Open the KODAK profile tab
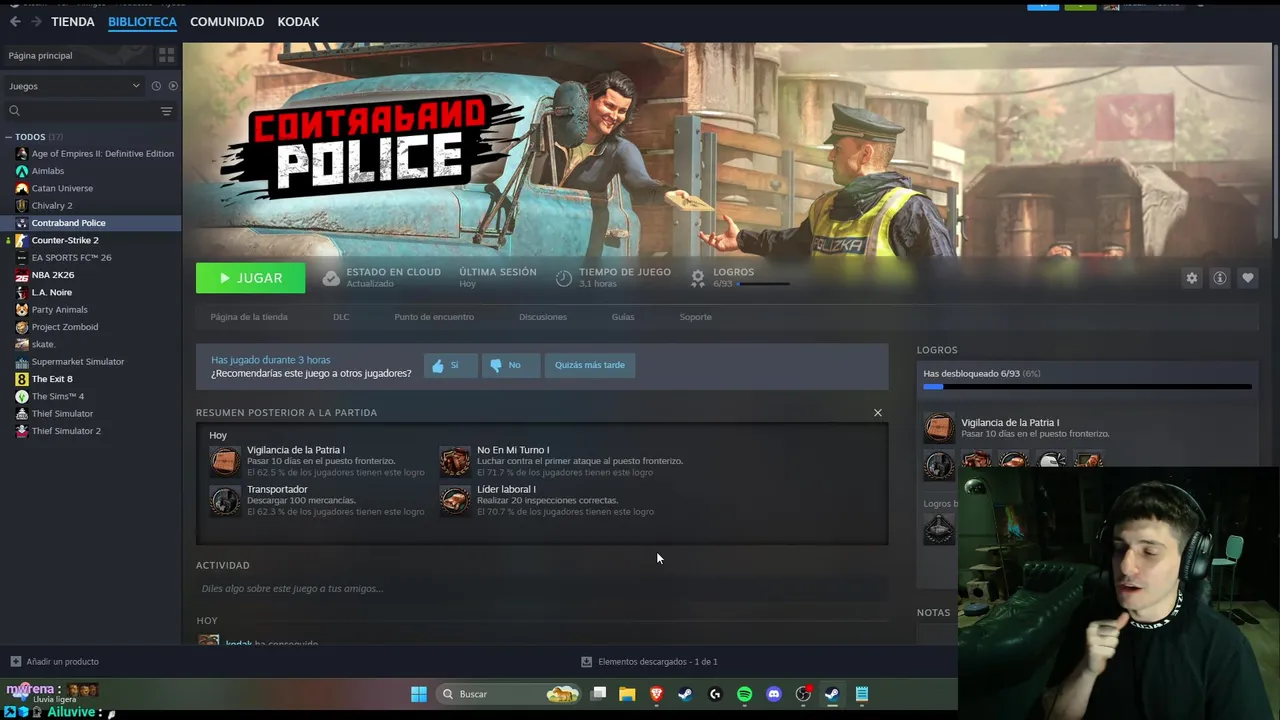The image size is (1280, 720). click(298, 21)
